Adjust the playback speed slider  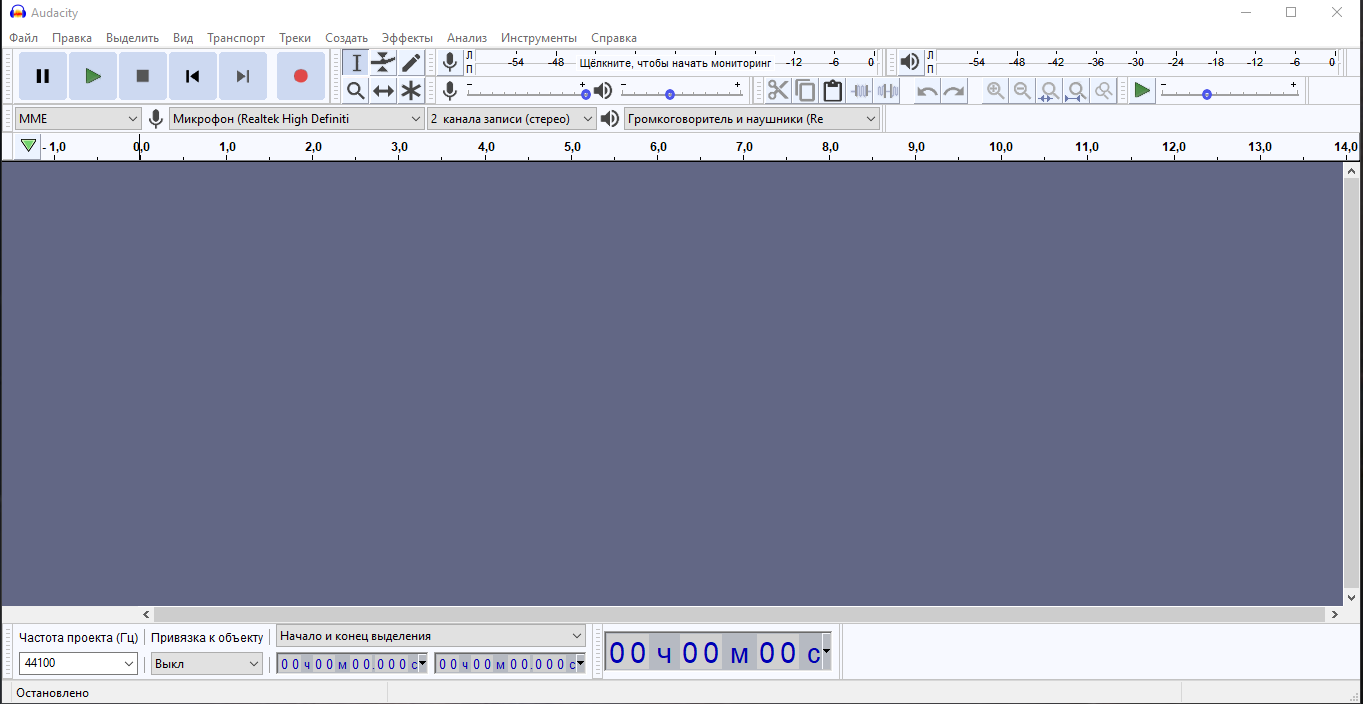pyautogui.click(x=1229, y=93)
